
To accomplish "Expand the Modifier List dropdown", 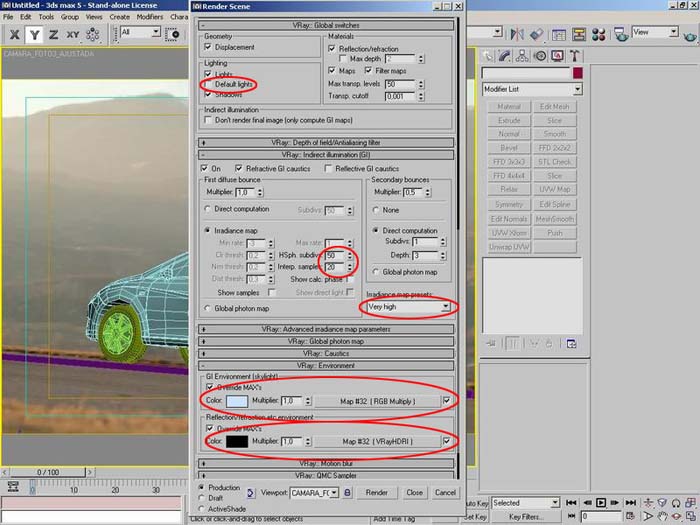I will coord(576,90).
